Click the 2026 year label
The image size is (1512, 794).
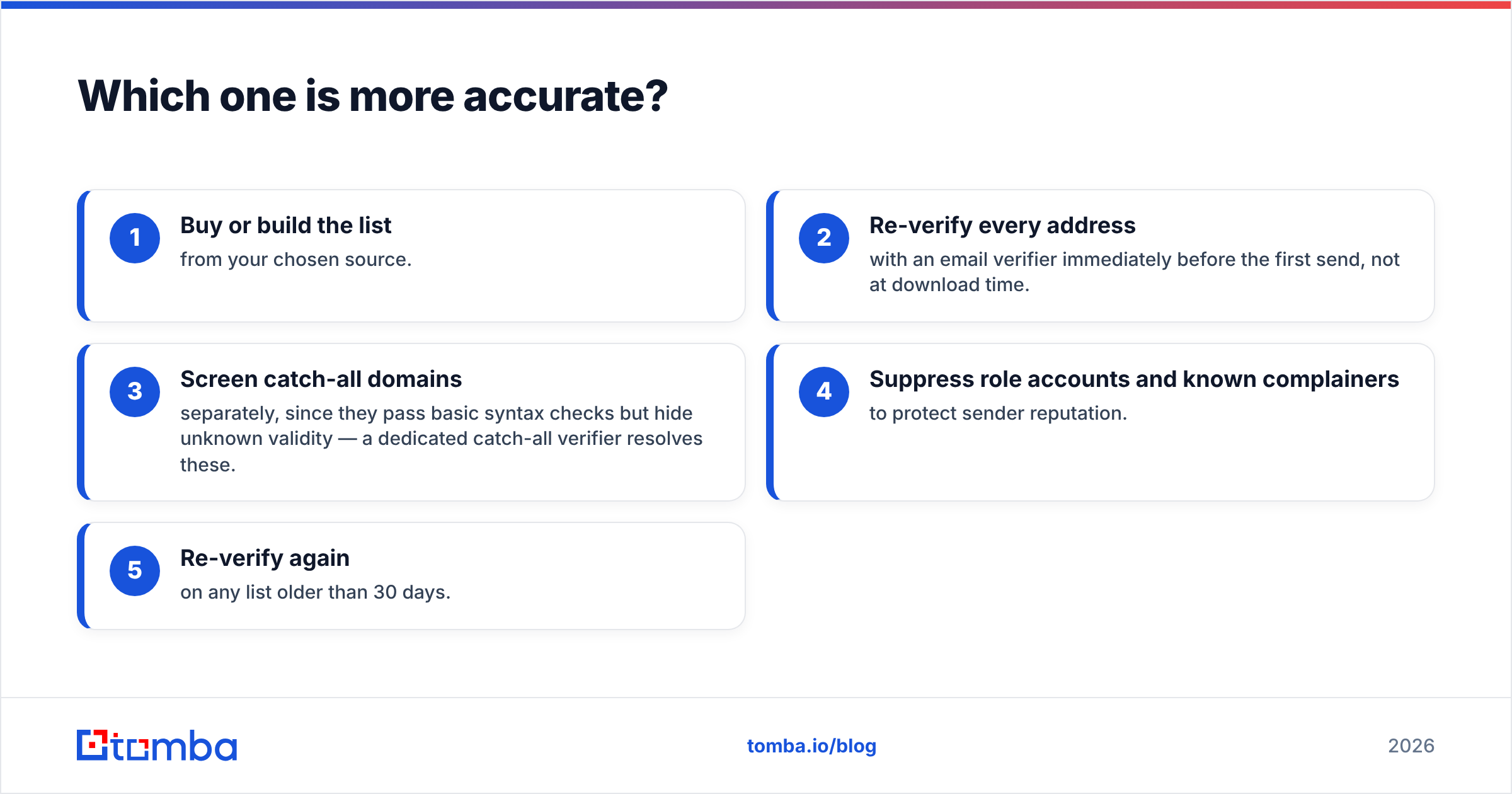coord(1411,746)
